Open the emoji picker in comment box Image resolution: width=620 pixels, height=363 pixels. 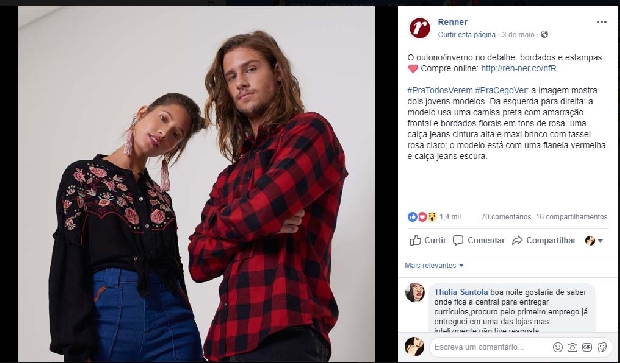click(558, 347)
